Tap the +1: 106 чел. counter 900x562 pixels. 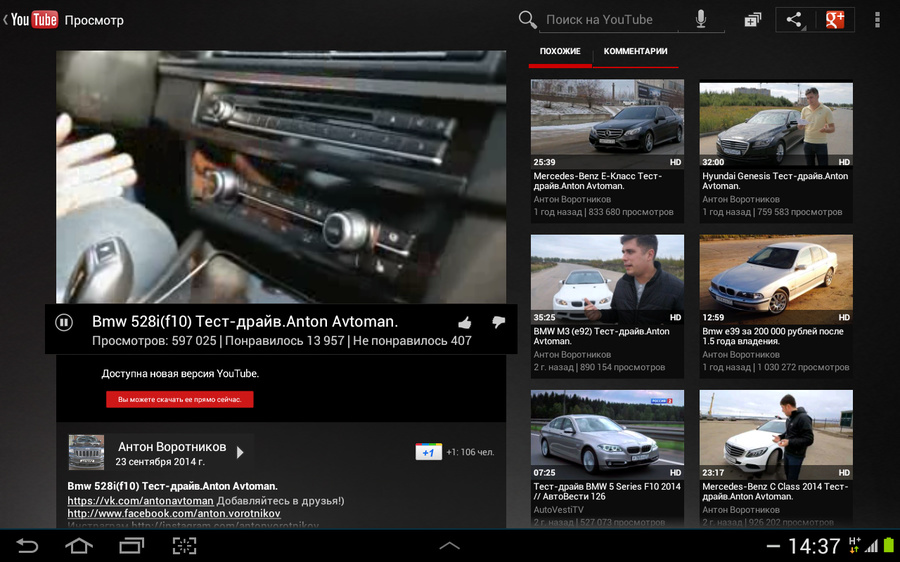pos(470,452)
